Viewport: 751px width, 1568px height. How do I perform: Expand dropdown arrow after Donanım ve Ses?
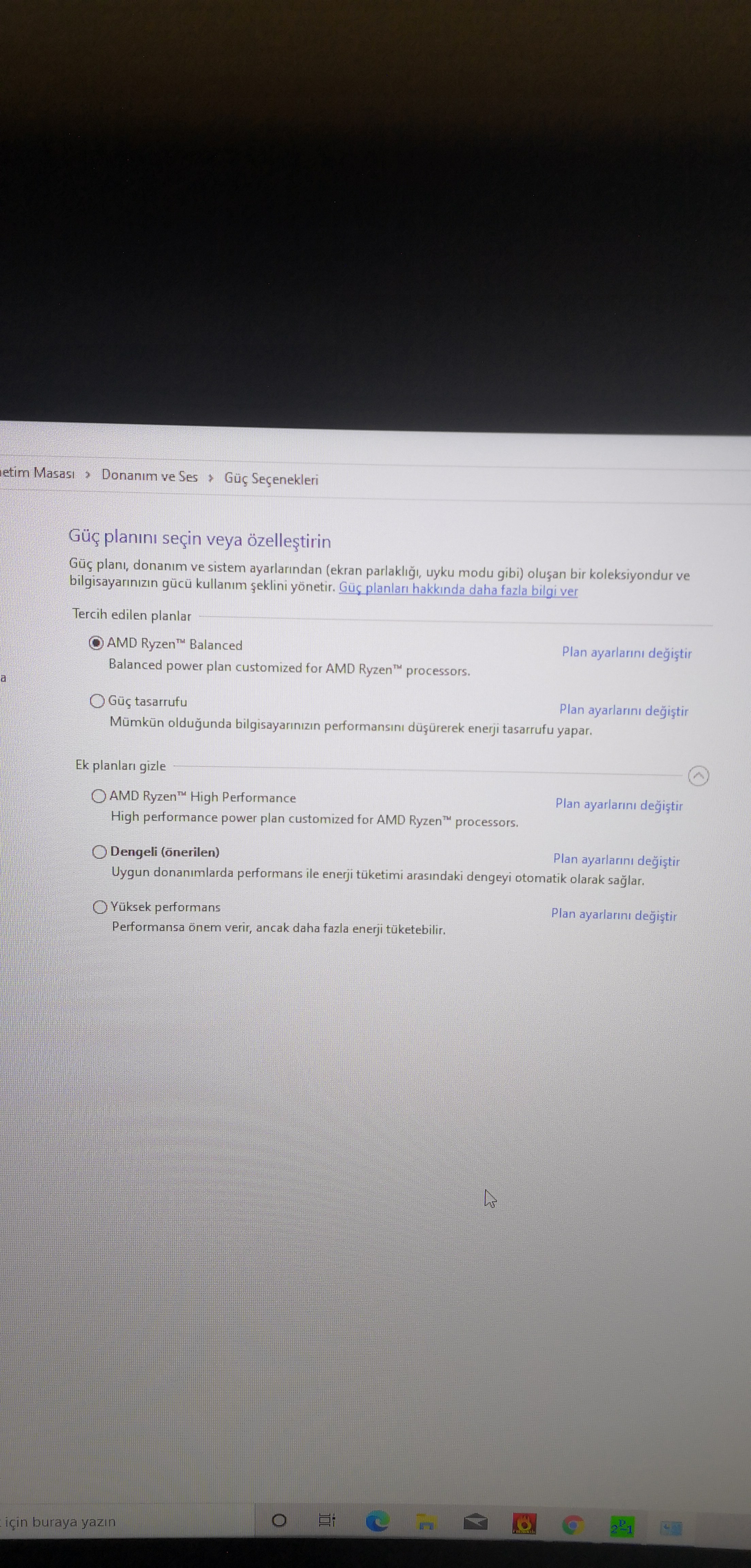pyautogui.click(x=211, y=478)
